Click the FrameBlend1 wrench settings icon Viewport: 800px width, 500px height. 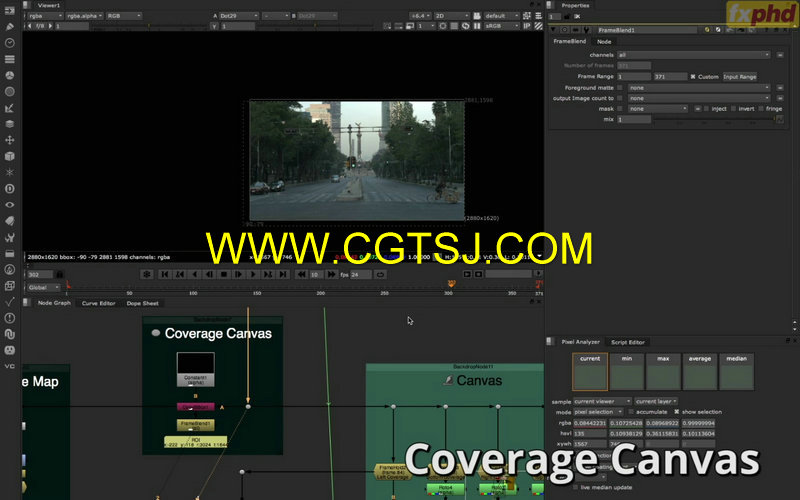[x=586, y=30]
